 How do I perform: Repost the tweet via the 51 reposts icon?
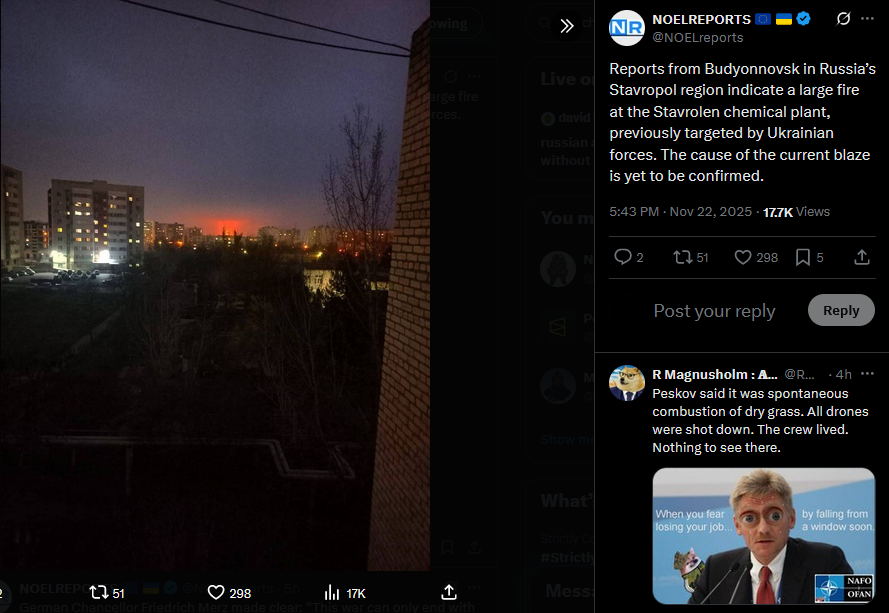[682, 257]
